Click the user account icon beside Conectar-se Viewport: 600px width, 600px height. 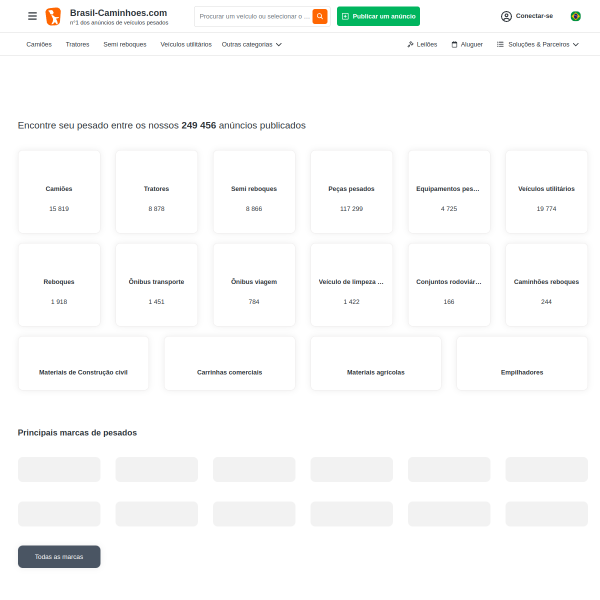tap(506, 16)
